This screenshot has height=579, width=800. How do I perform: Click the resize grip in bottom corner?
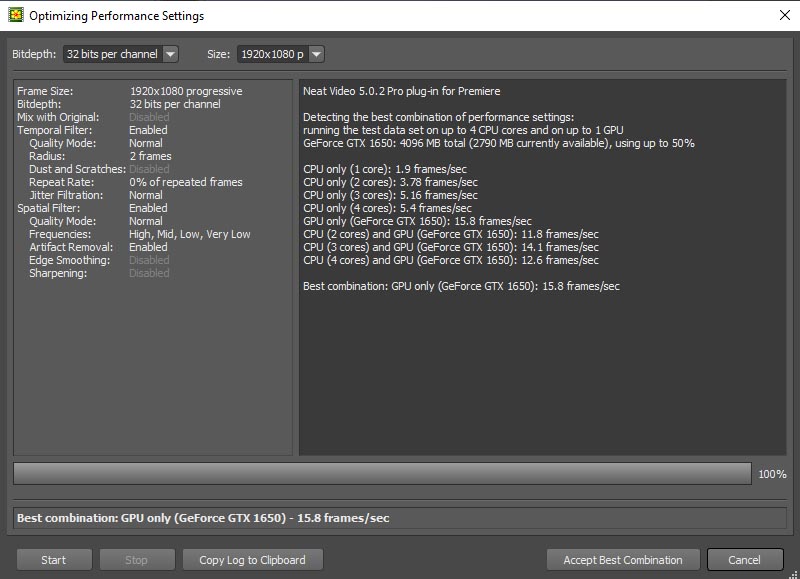click(x=794, y=574)
